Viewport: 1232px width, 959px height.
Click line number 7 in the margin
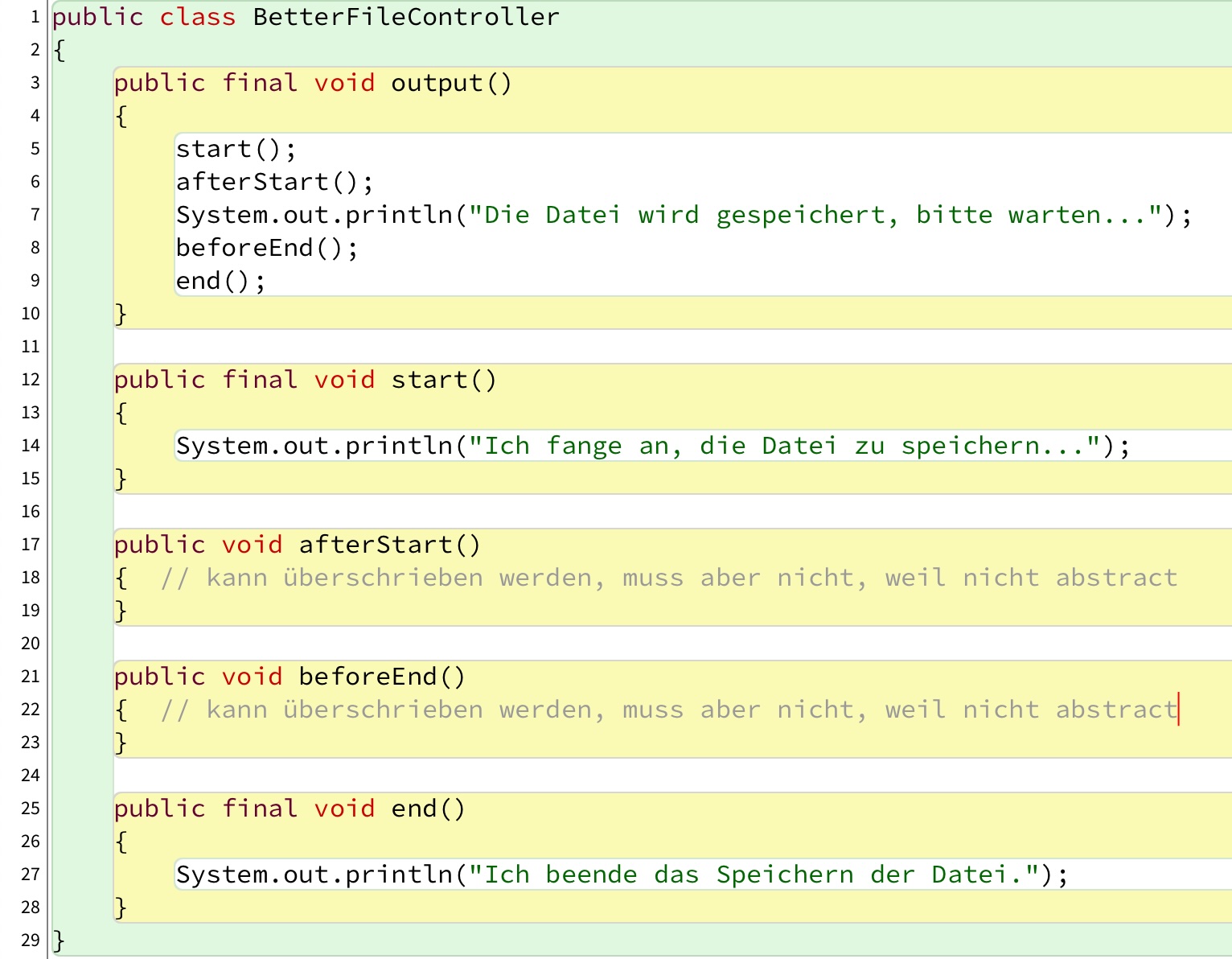[35, 215]
